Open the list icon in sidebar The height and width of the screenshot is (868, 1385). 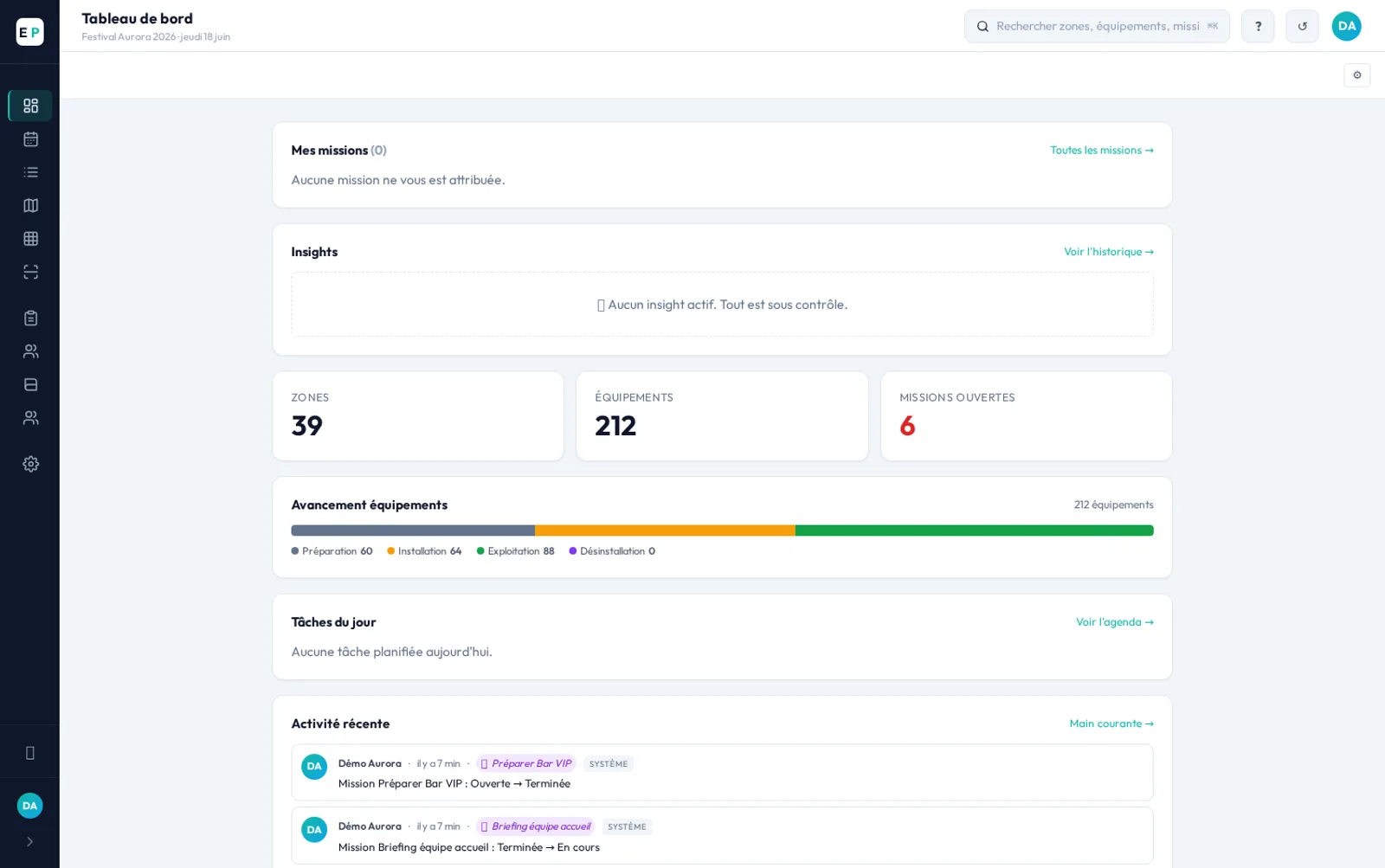pos(30,172)
